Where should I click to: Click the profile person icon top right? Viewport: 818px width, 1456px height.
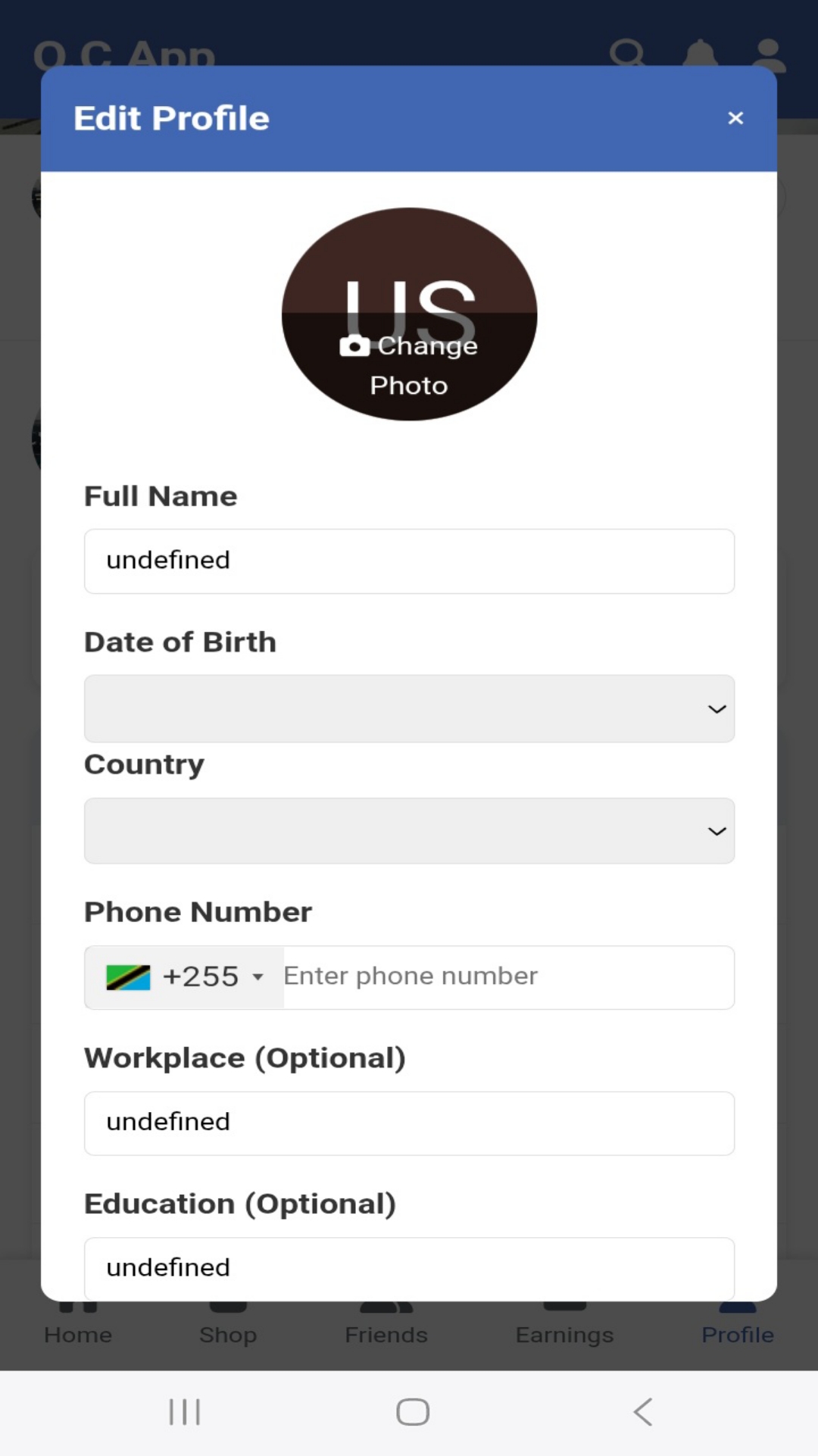click(767, 53)
